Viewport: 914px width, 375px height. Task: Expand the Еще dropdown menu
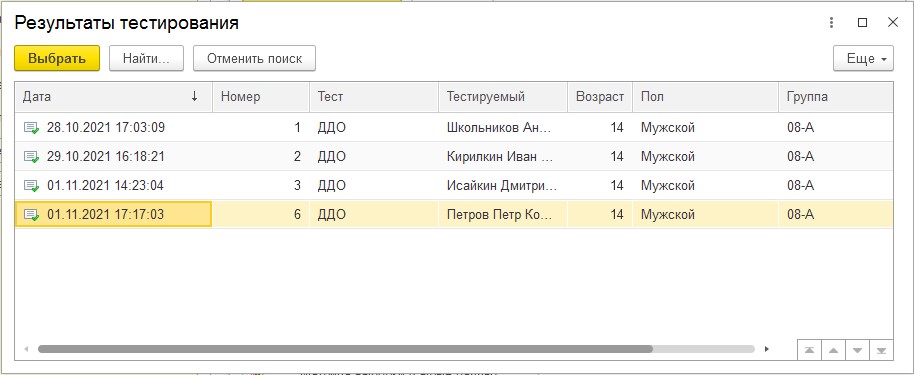click(x=863, y=58)
